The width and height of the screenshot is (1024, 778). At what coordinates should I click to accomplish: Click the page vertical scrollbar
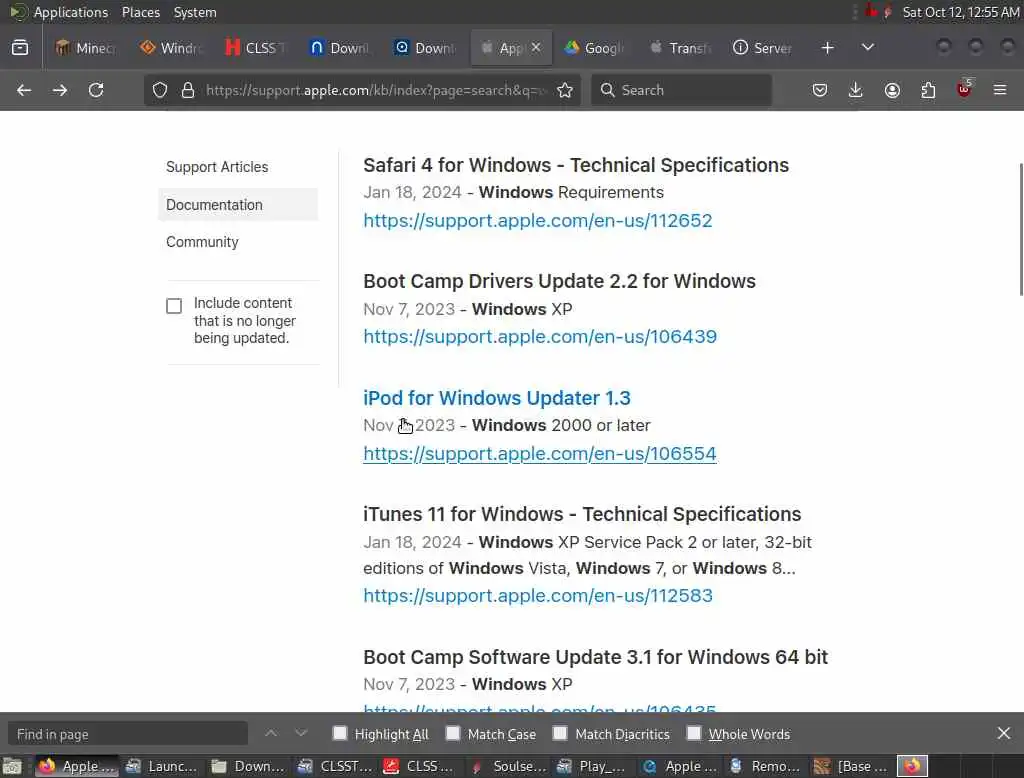pos(1020,229)
